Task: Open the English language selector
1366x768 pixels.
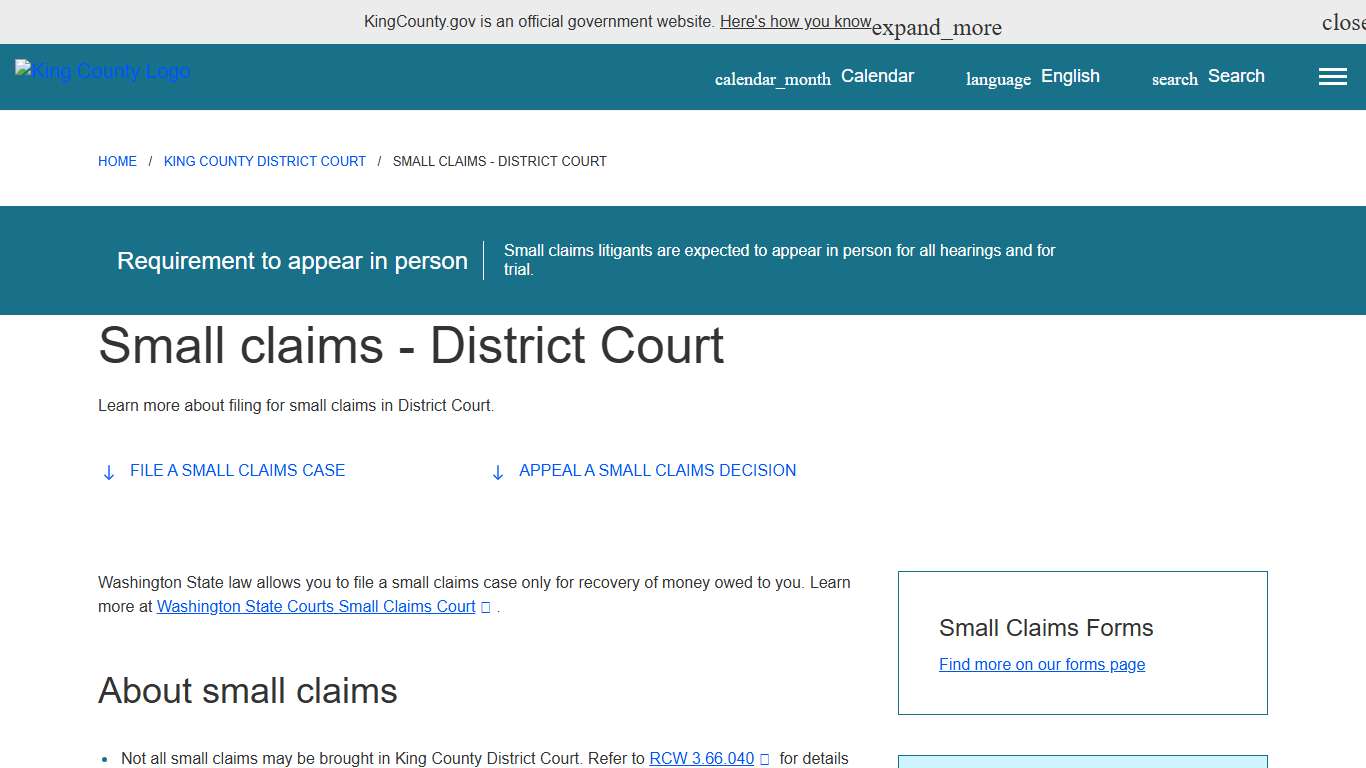Action: click(x=1069, y=76)
